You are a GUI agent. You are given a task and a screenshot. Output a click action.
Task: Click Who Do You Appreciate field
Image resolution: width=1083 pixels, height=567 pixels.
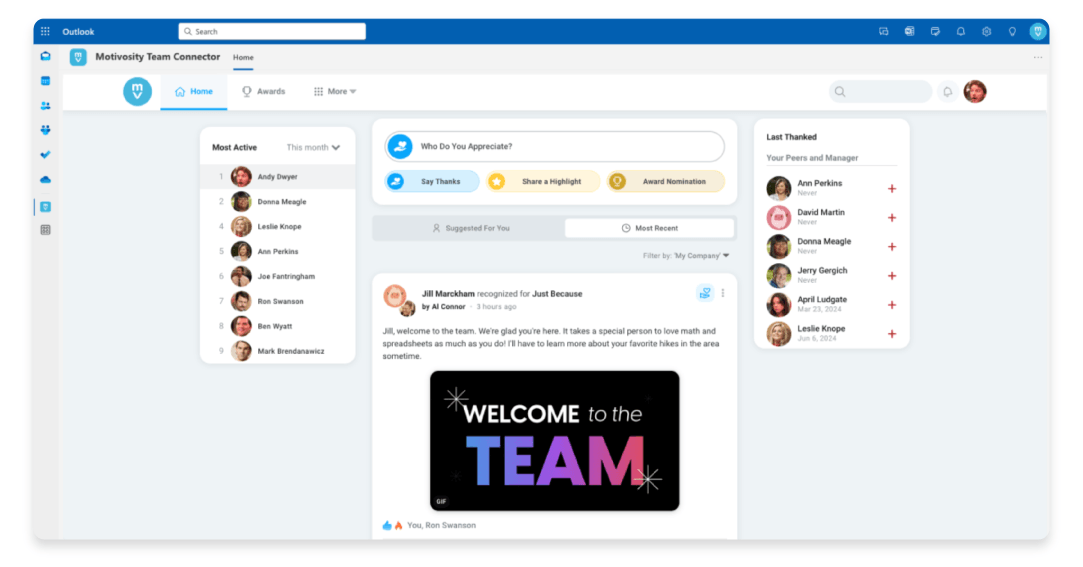click(x=555, y=146)
